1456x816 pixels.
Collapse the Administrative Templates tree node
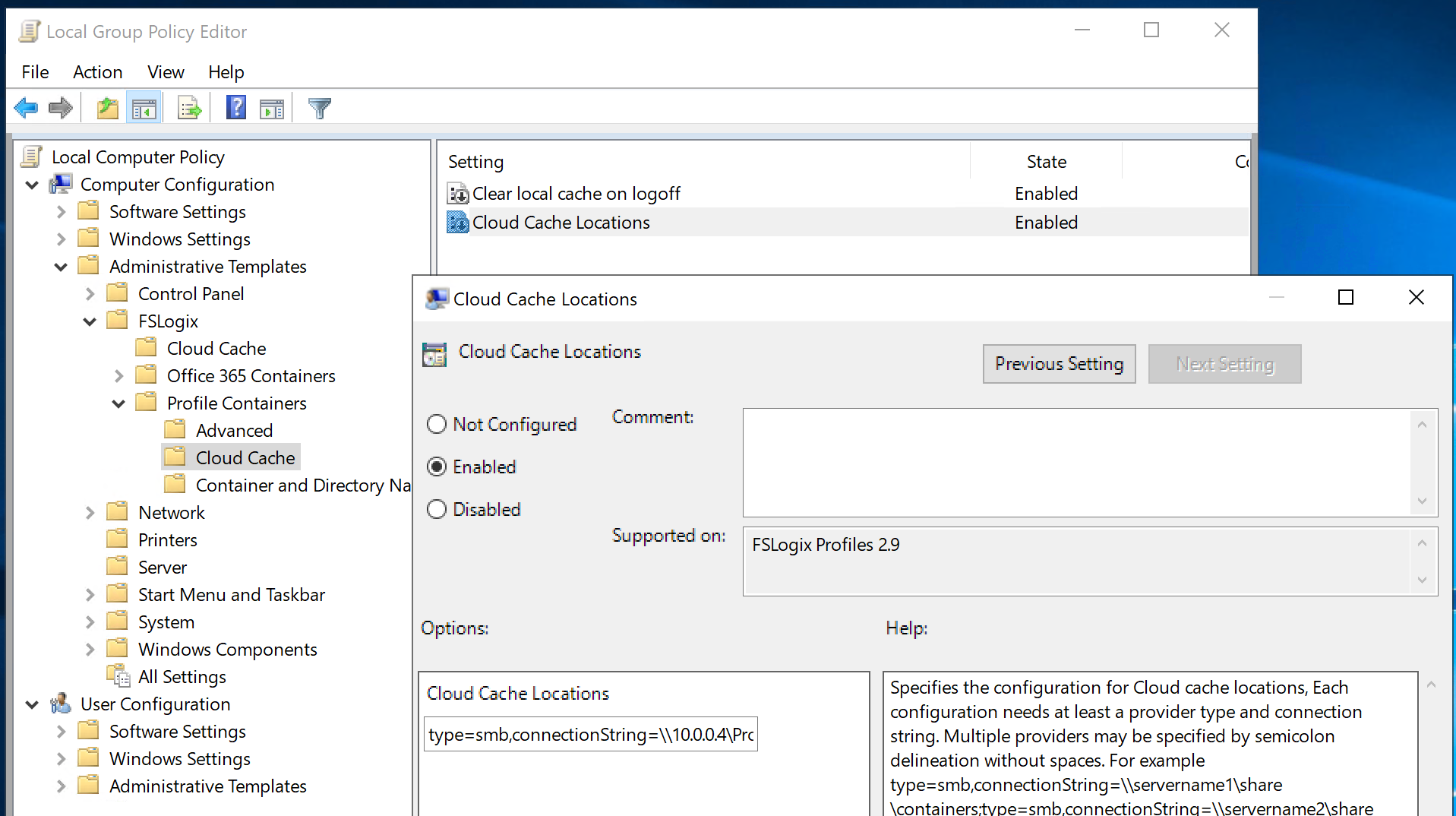click(61, 266)
